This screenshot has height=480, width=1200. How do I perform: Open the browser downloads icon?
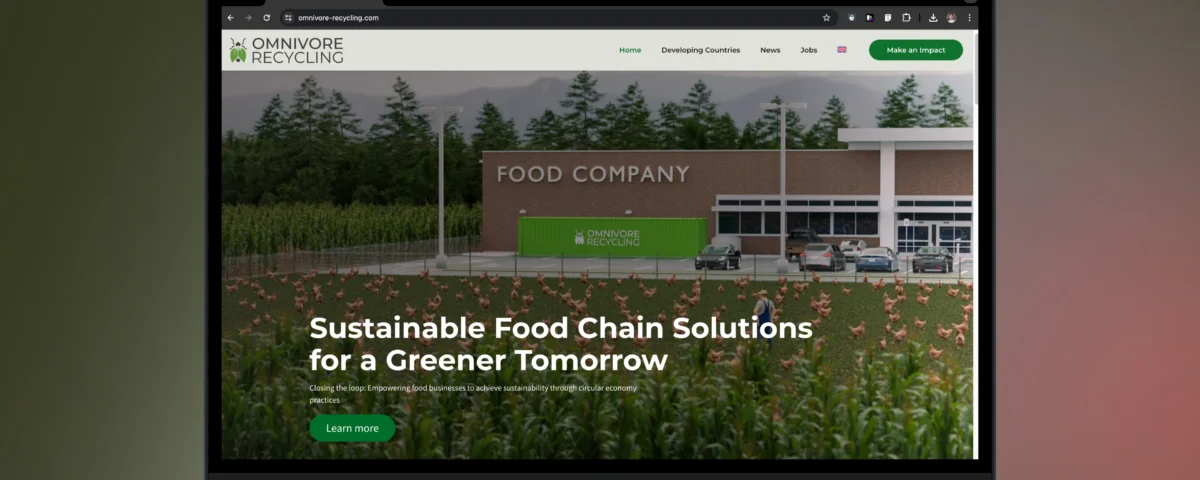point(933,17)
